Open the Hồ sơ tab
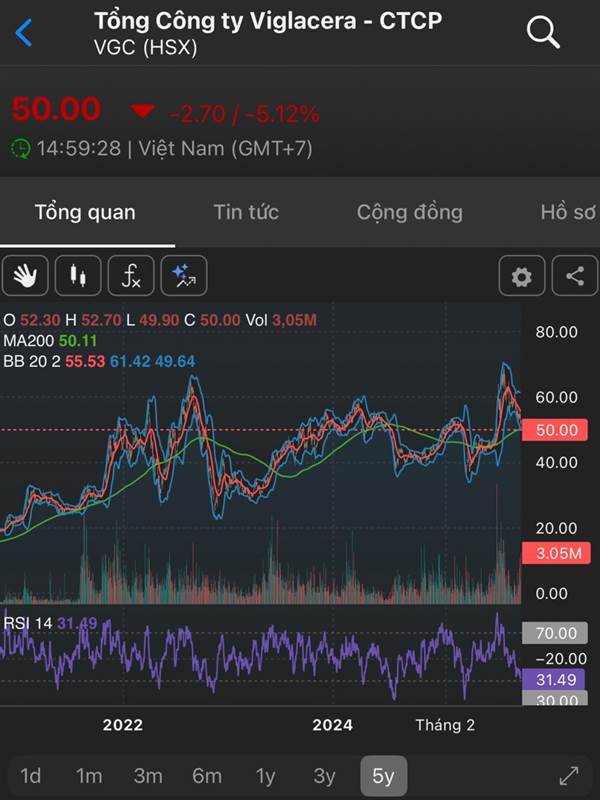Viewport: 600px width, 800px height. (568, 212)
